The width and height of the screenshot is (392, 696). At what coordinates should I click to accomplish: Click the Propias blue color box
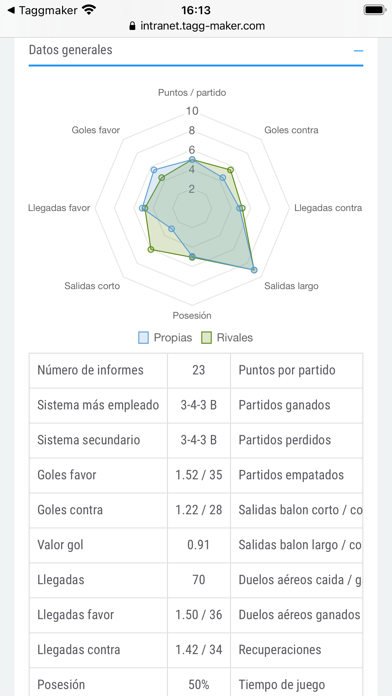point(143,338)
